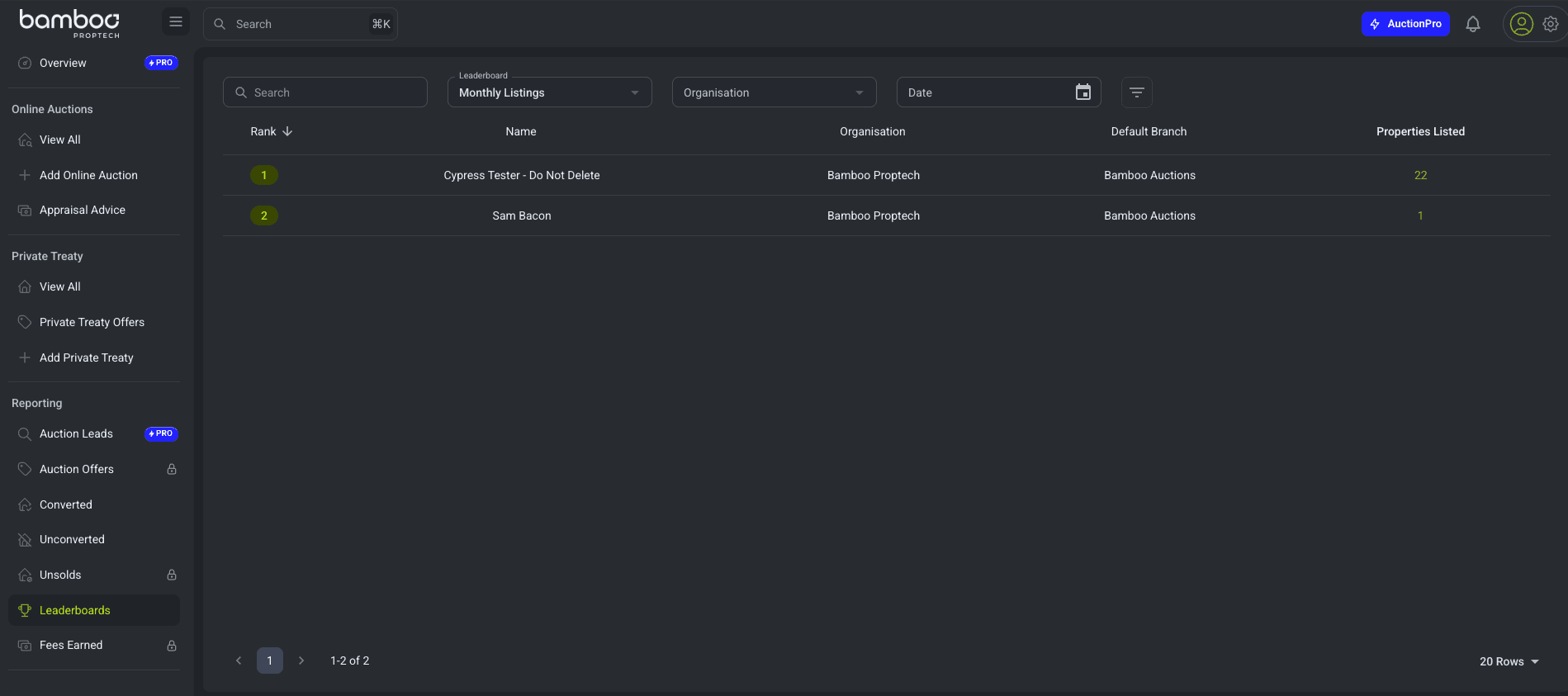Screen dimensions: 1568x696
Task: Open Leaderboards in sidebar
Action: coord(94,610)
